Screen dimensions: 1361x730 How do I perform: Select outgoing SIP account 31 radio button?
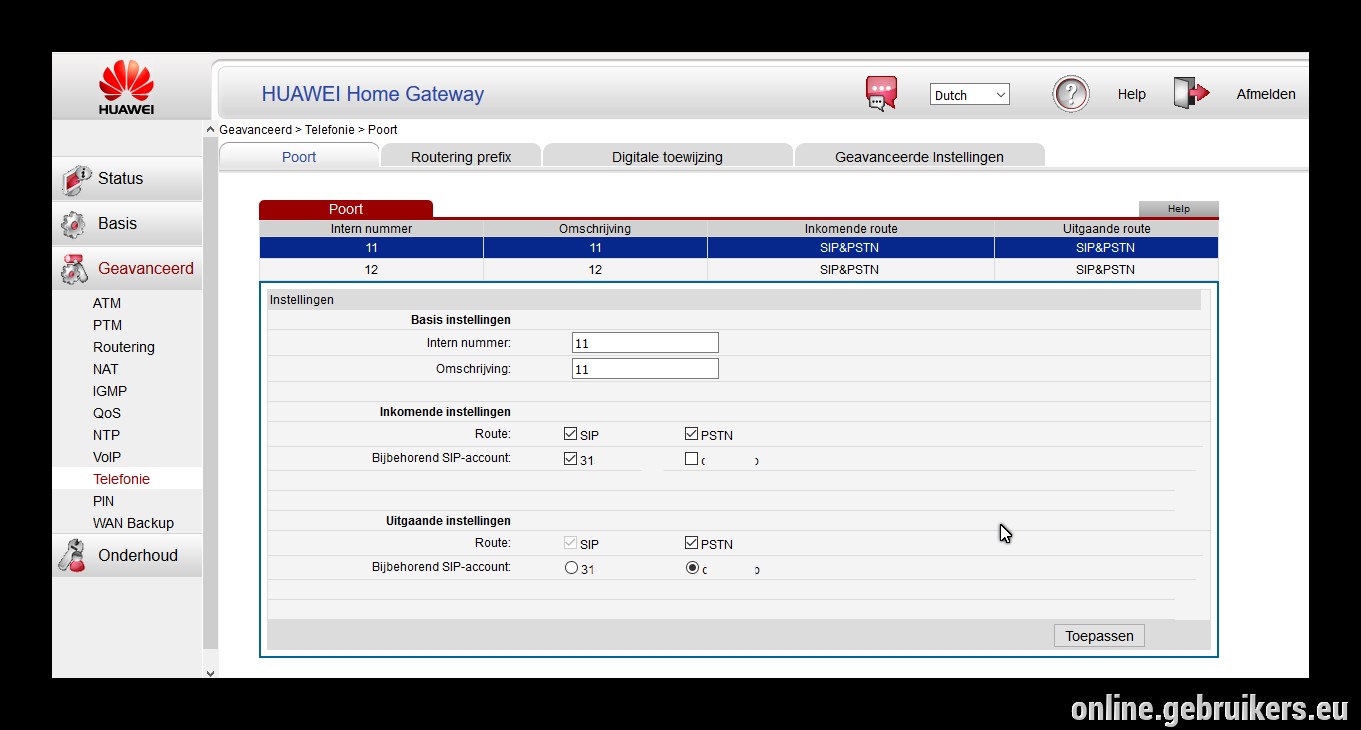[571, 568]
